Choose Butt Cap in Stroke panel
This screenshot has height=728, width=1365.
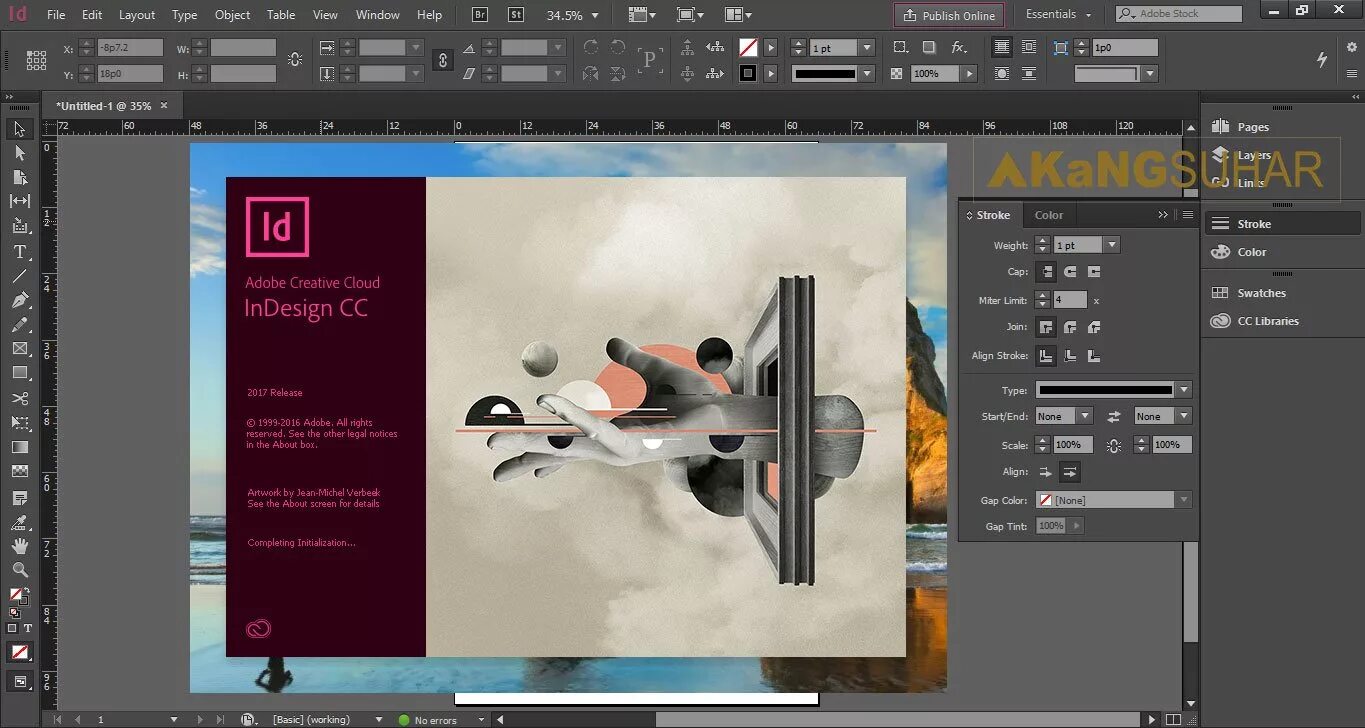(1046, 272)
